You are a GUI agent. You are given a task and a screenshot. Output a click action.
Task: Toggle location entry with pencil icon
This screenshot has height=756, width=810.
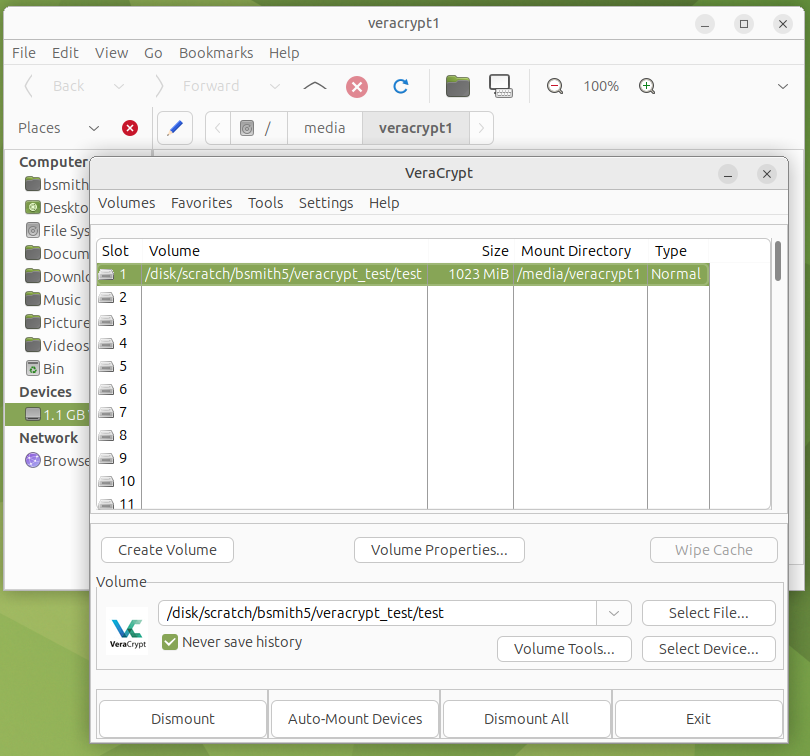(175, 128)
